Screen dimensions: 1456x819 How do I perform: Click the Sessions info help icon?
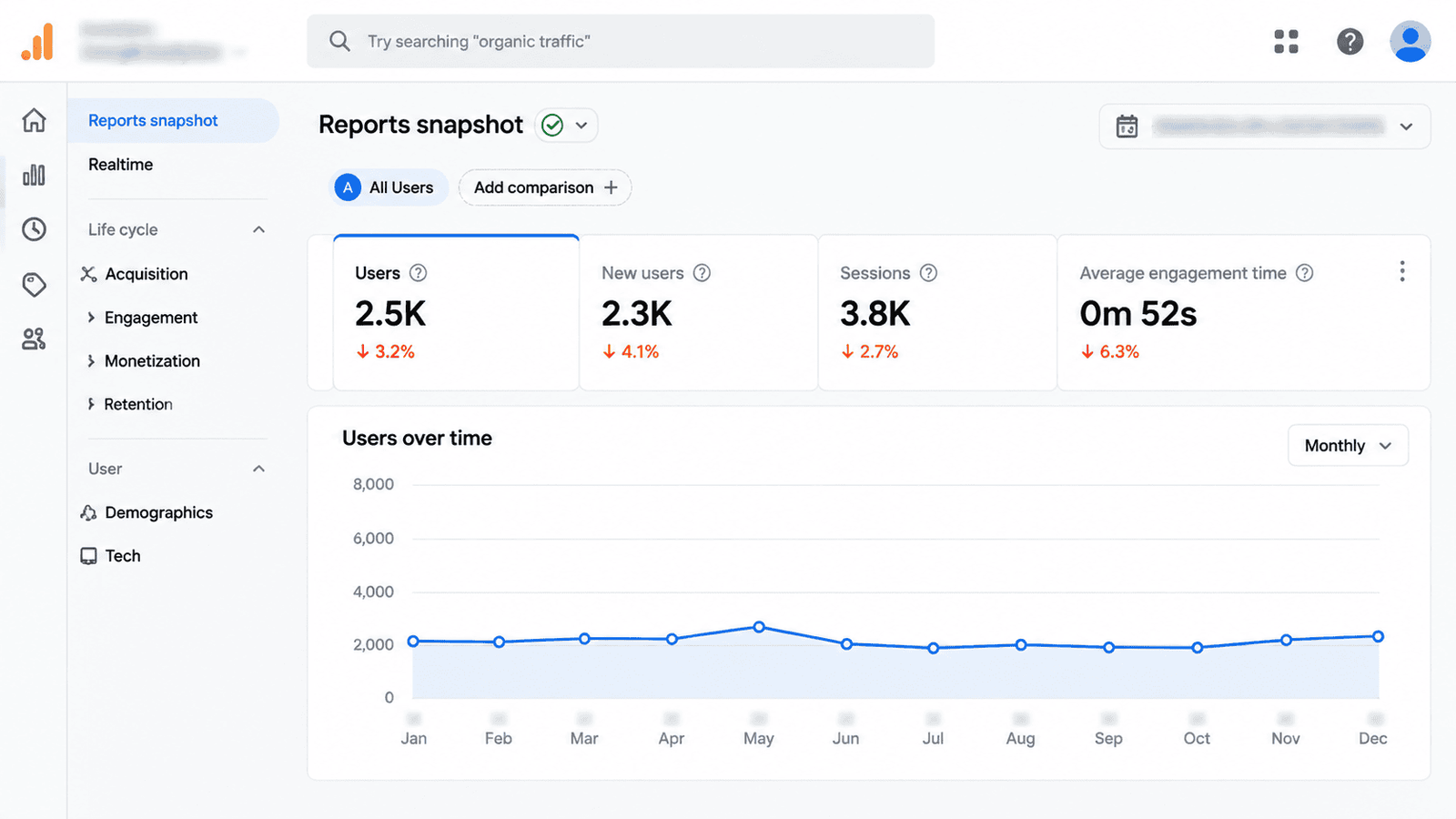click(x=928, y=273)
